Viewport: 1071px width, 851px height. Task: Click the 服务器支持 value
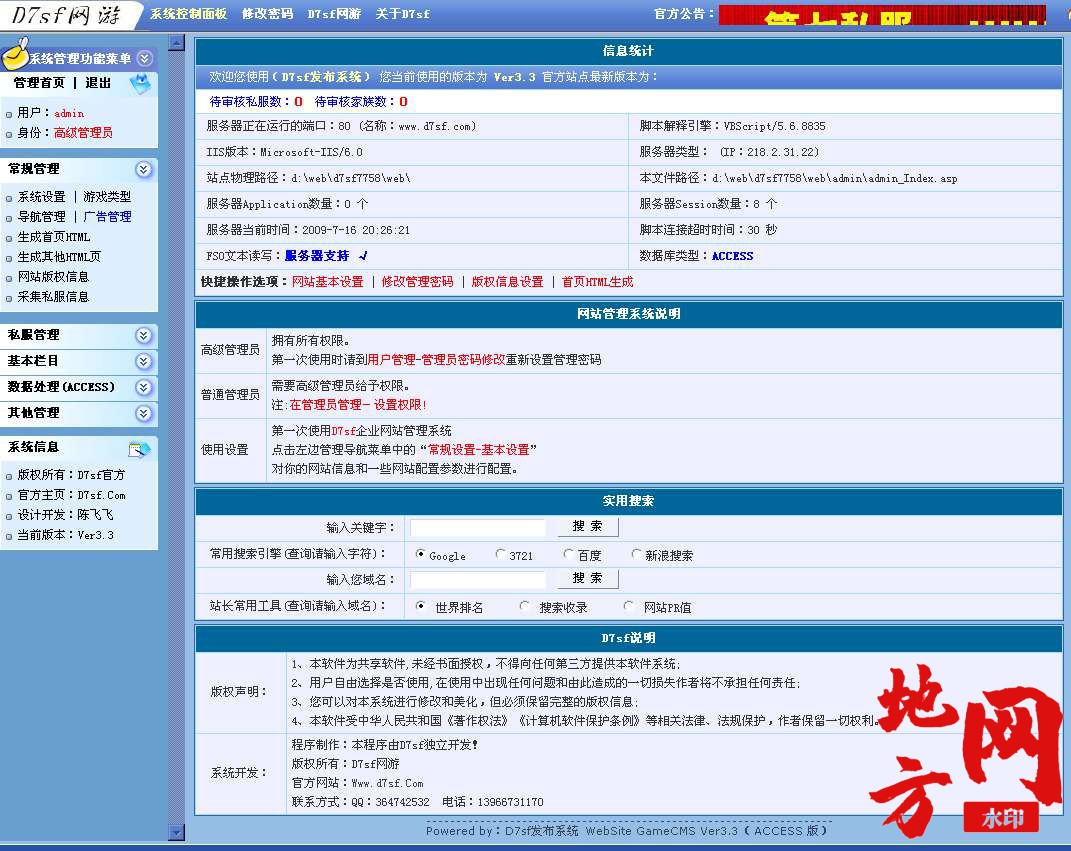(317, 256)
